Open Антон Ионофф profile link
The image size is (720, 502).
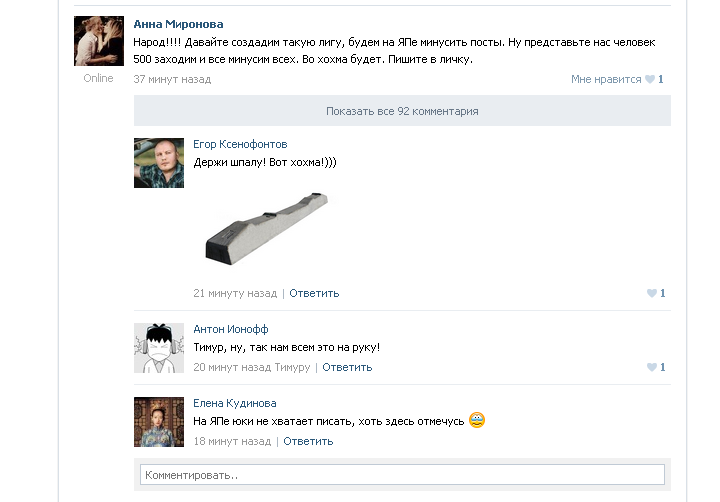point(231,329)
